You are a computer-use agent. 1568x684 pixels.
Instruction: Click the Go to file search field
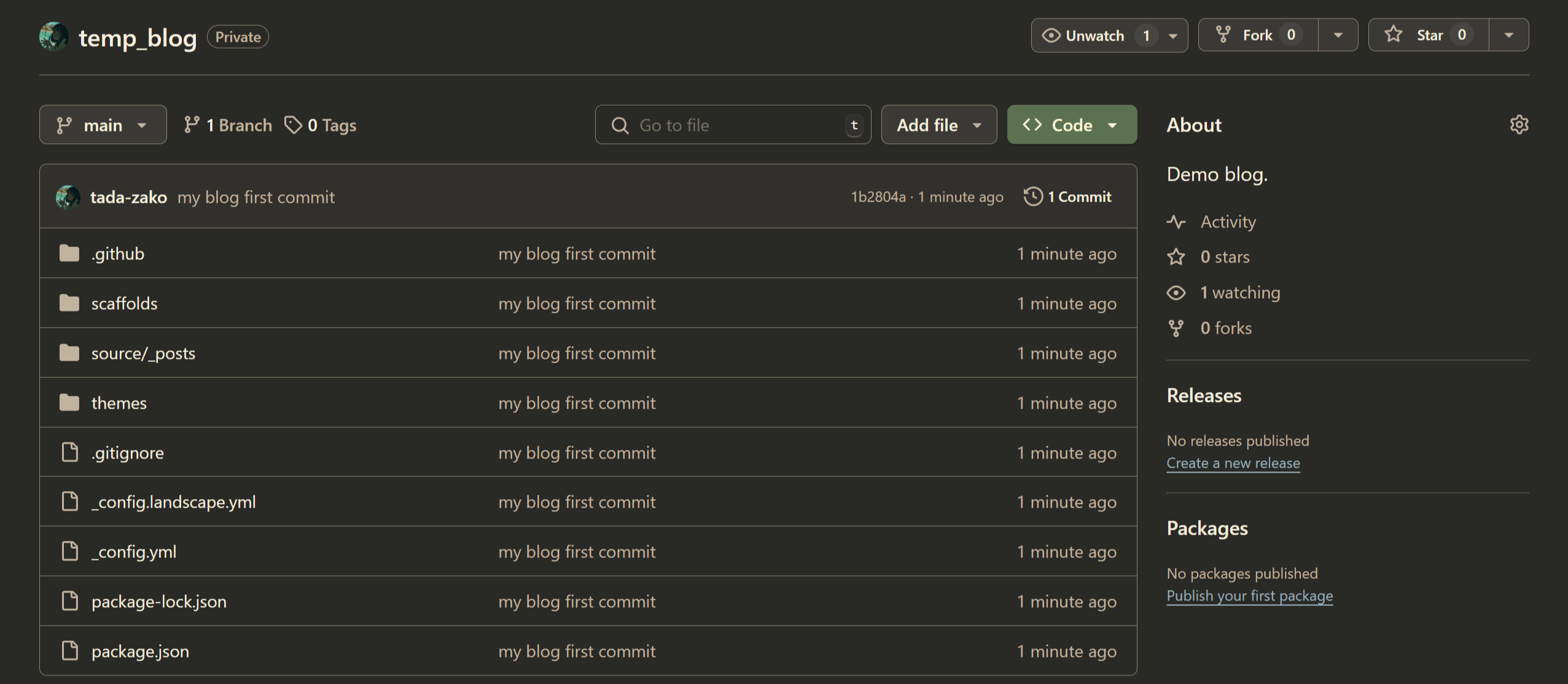pos(731,125)
